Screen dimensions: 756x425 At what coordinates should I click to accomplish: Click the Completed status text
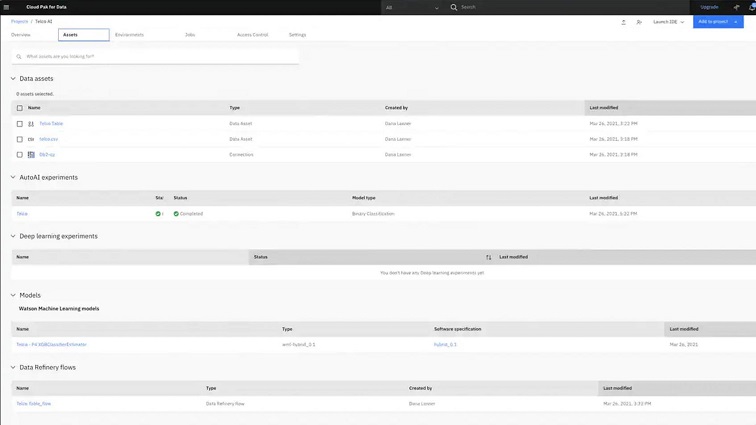[191, 214]
